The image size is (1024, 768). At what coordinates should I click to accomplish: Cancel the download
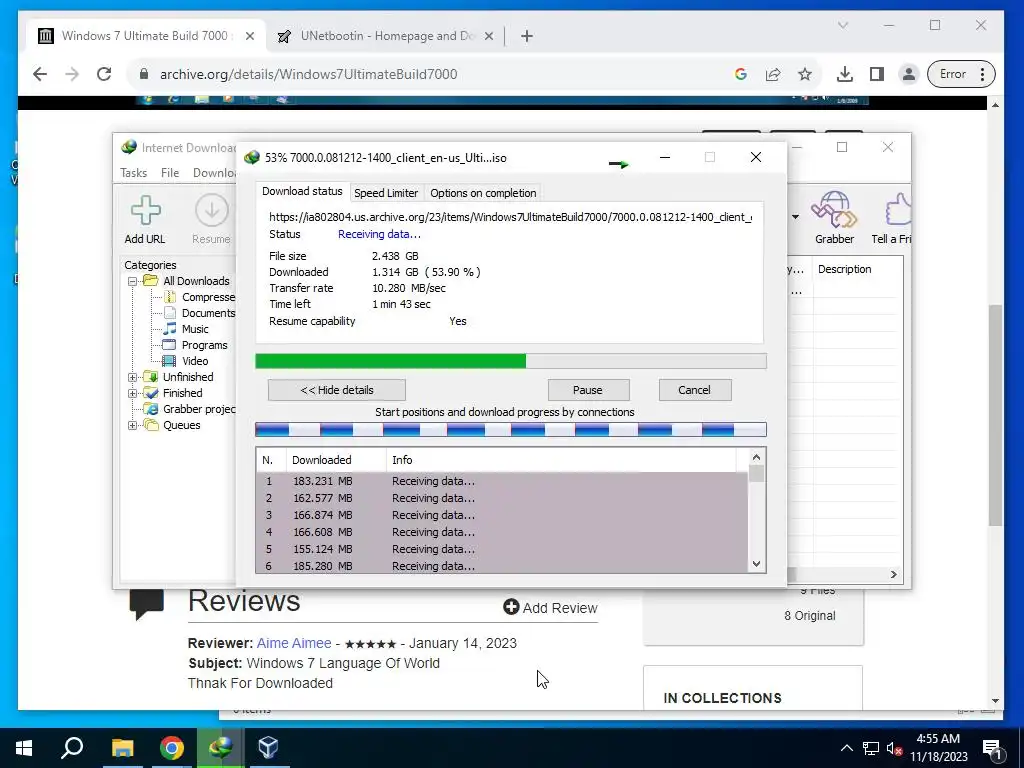[x=695, y=390]
